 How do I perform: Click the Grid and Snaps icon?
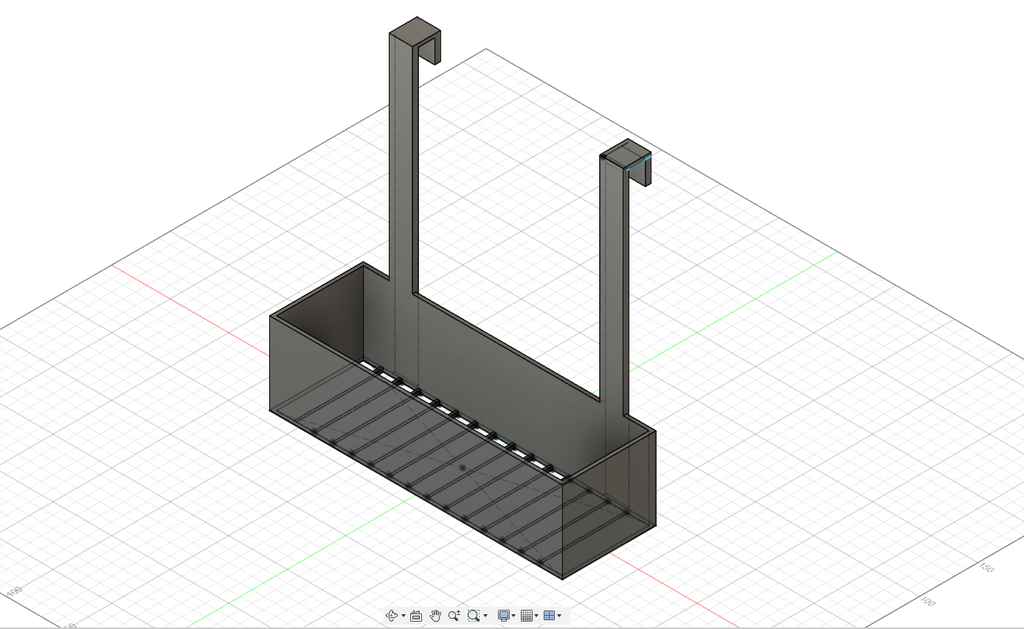[x=526, y=615]
